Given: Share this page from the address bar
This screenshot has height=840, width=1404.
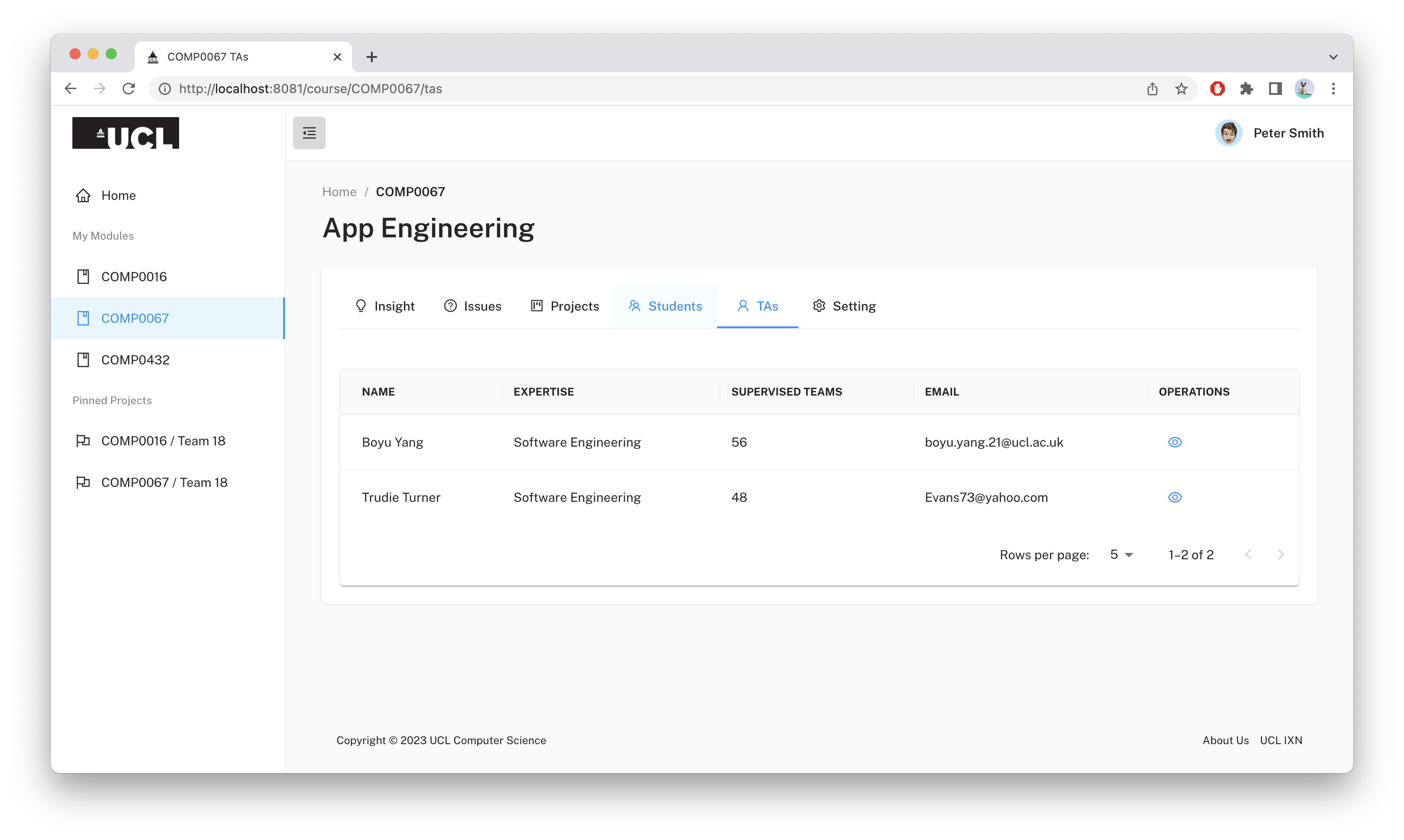Looking at the screenshot, I should pos(1152,89).
